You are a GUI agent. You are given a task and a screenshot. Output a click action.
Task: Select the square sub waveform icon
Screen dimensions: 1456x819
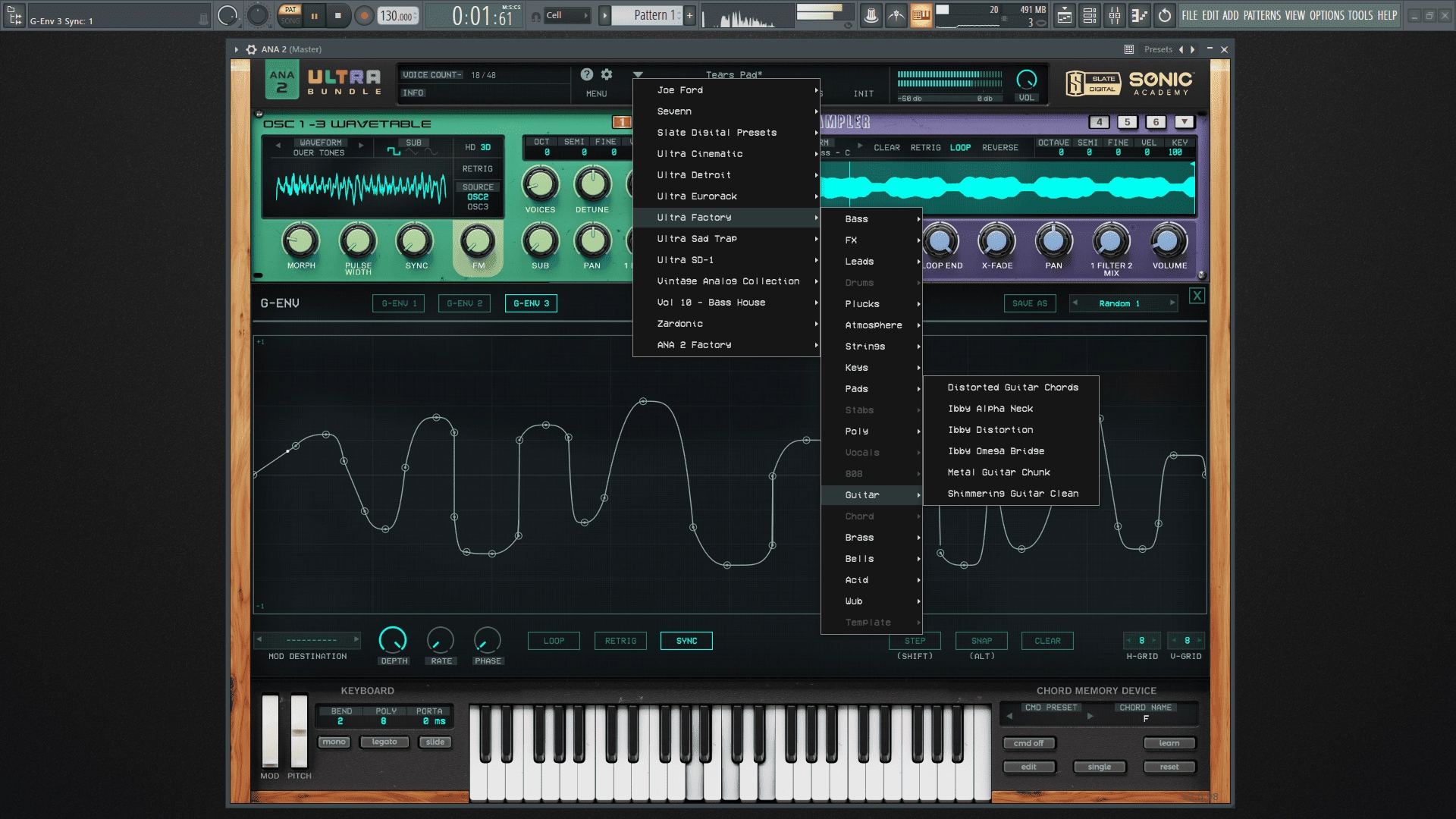click(394, 152)
